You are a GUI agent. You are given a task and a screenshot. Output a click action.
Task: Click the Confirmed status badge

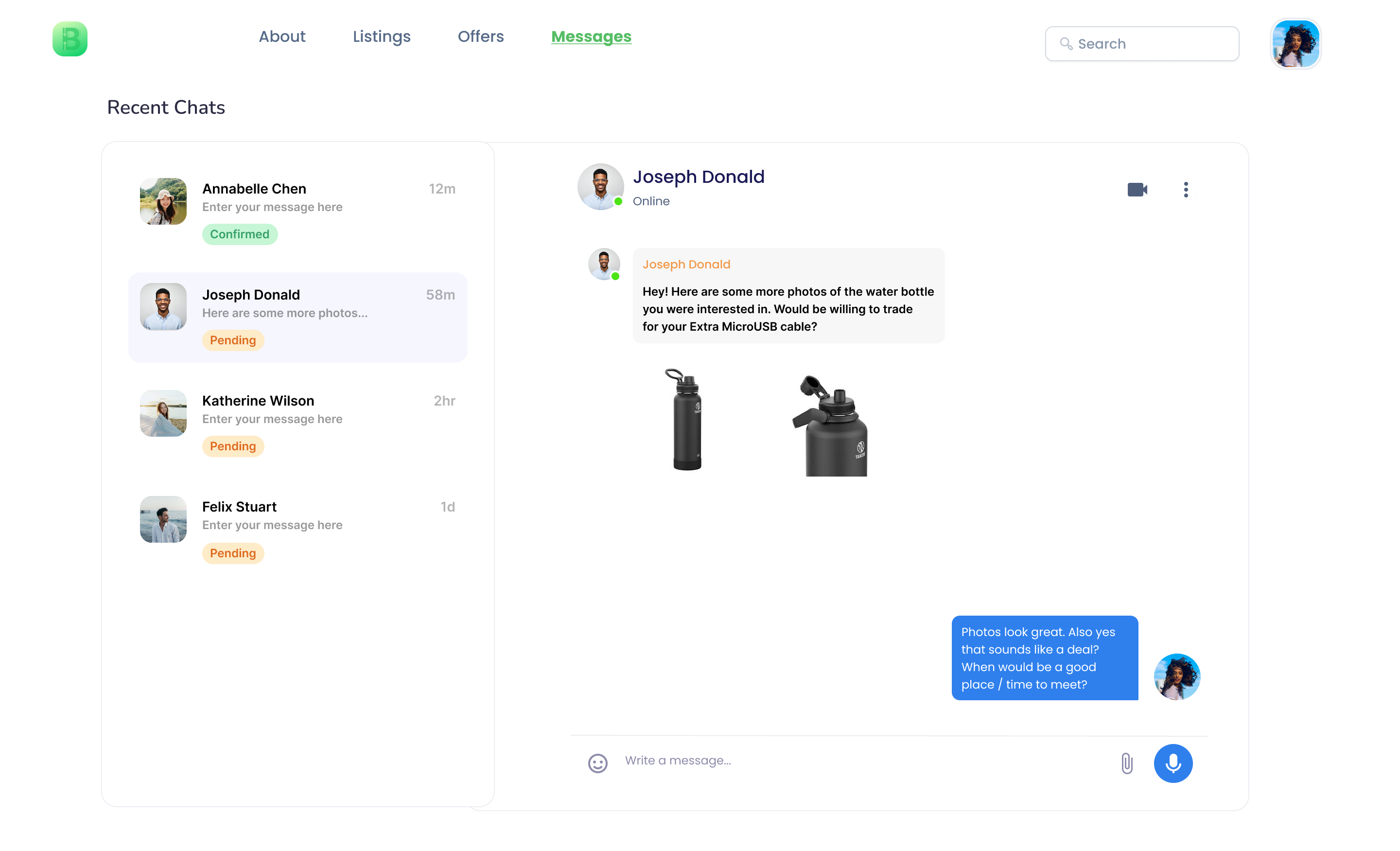239,234
